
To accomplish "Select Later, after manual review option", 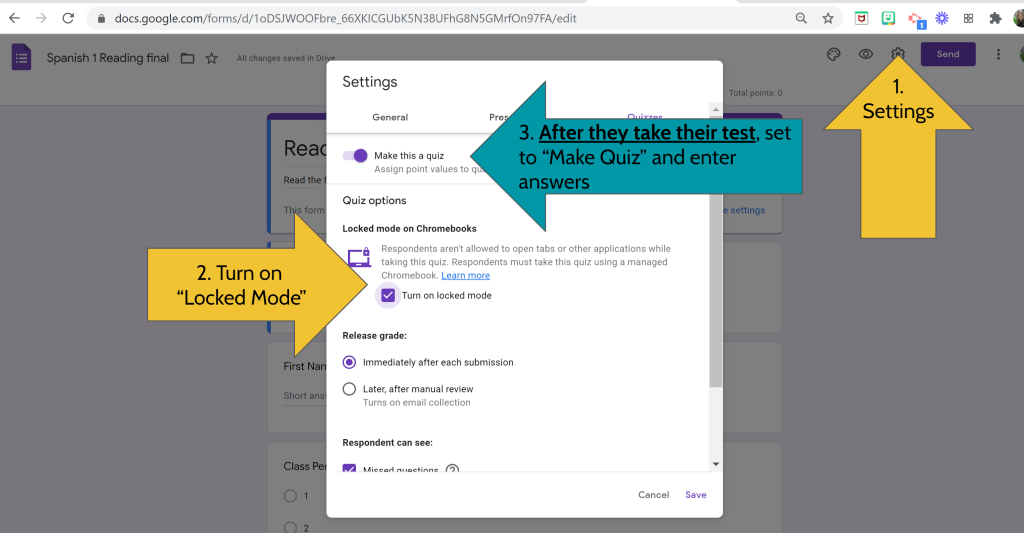I will pos(349,389).
